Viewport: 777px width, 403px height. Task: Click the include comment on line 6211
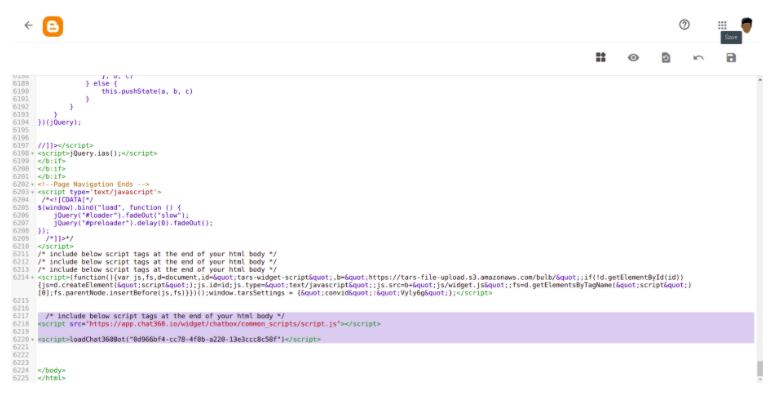[x=157, y=254]
